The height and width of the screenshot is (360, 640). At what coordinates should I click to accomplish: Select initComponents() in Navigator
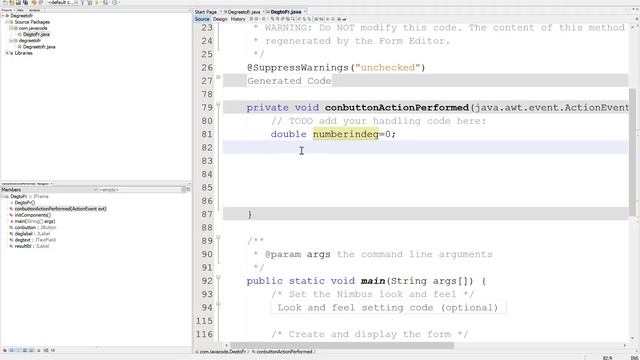[x=33, y=215]
